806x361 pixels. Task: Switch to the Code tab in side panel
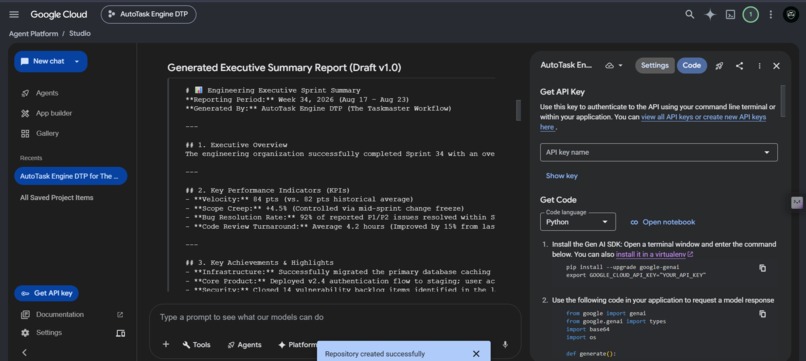point(691,65)
